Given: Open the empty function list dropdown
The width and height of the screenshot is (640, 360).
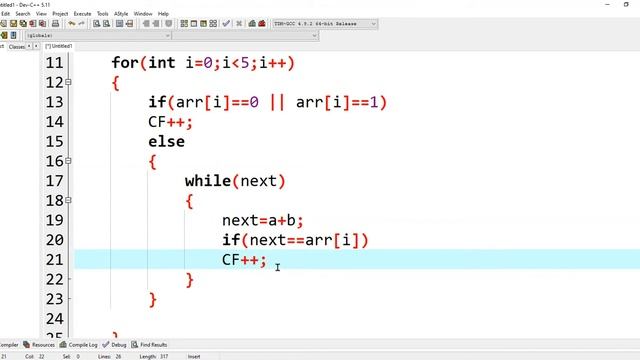Looking at the screenshot, I should tap(245, 36).
